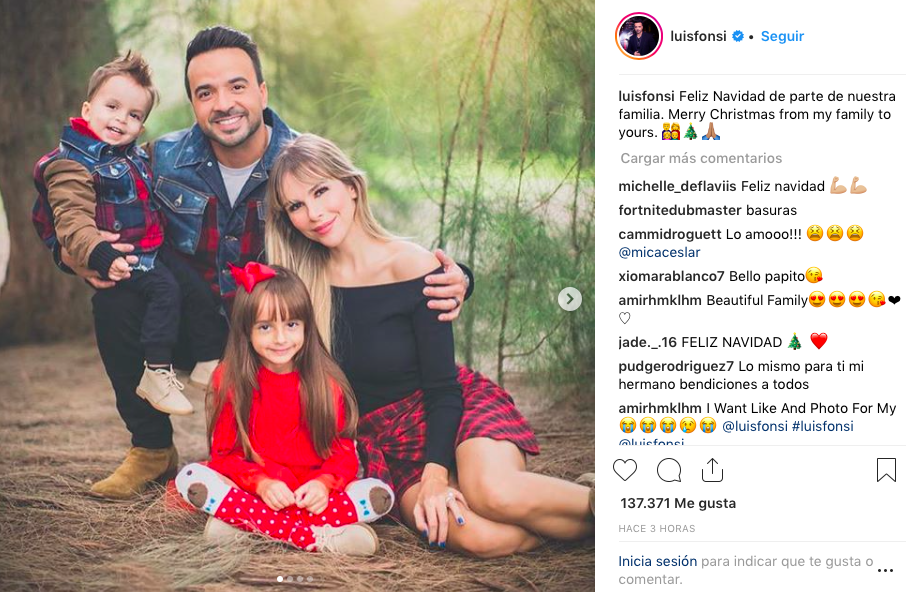Save the post with the bookmark icon
The height and width of the screenshot is (592, 924).
(x=886, y=470)
